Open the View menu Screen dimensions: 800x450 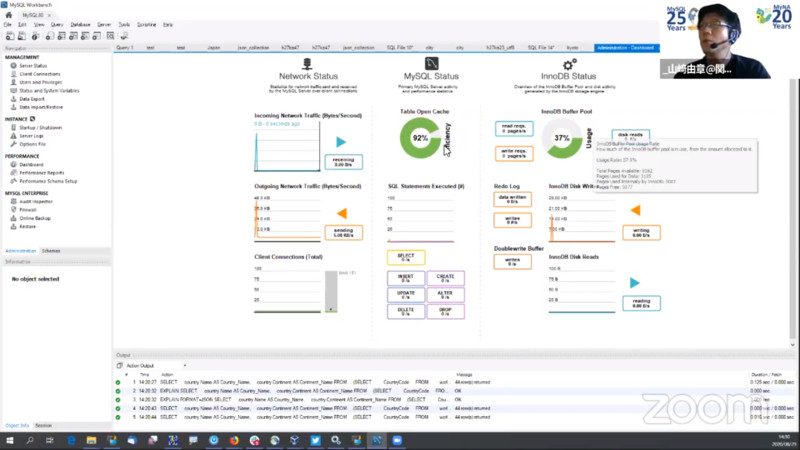click(39, 24)
